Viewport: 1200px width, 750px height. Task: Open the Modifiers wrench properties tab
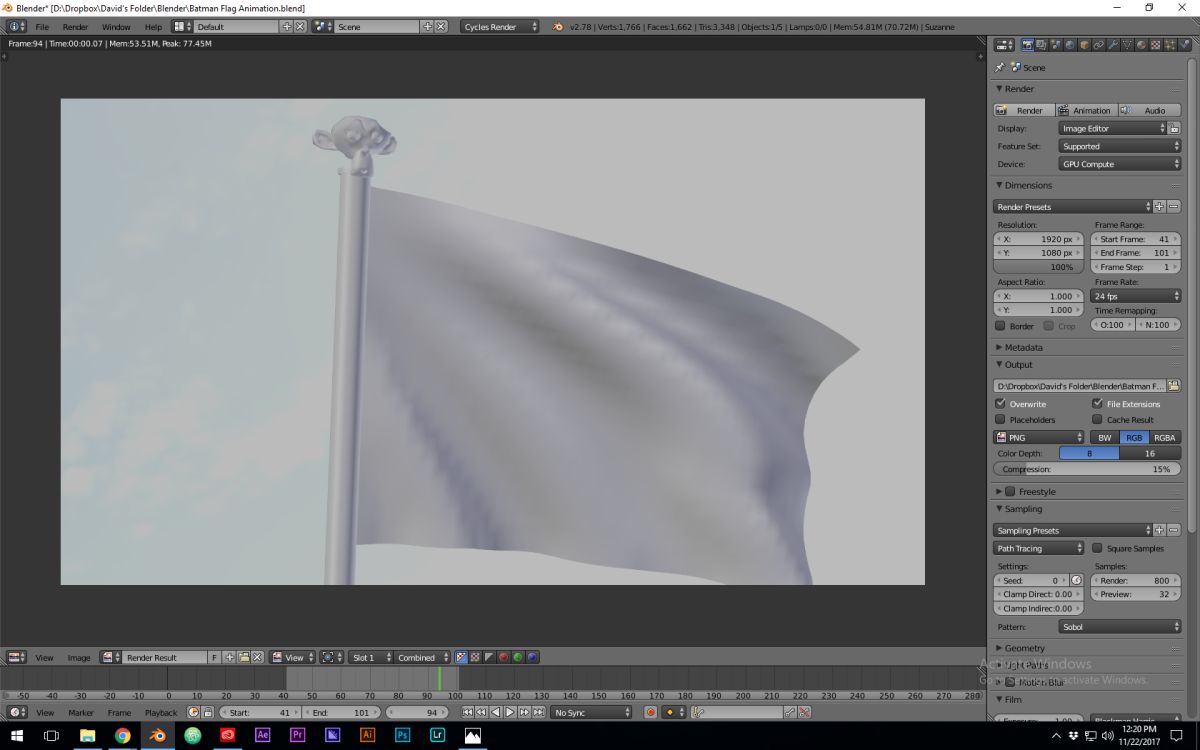(1113, 45)
